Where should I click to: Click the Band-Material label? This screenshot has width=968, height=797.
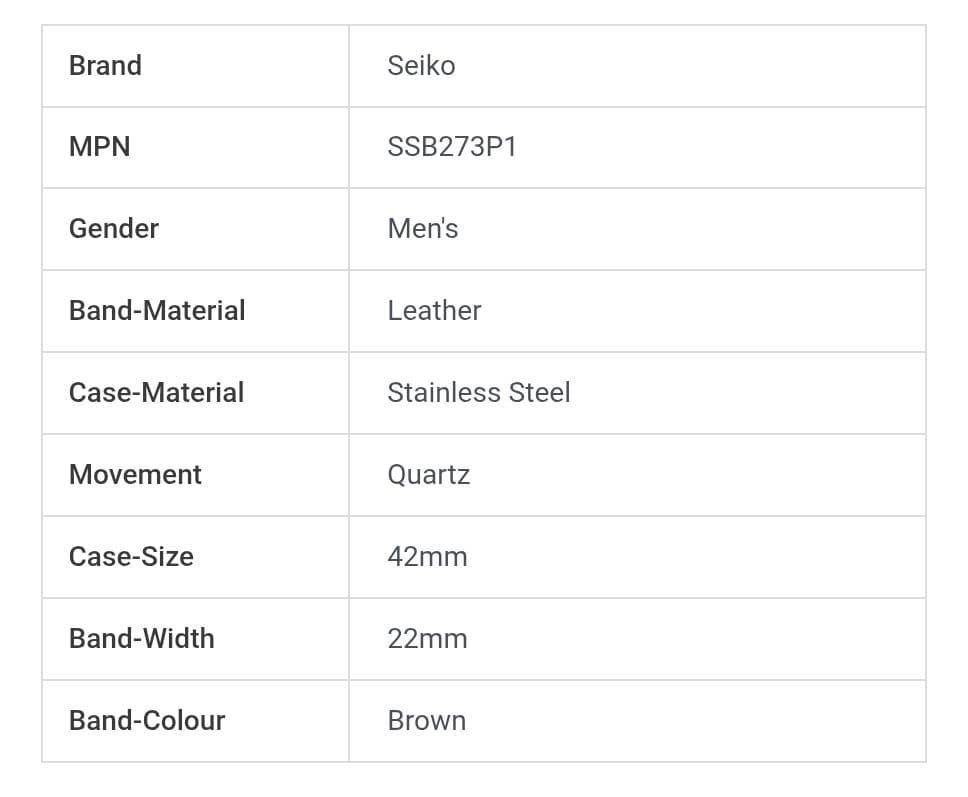pos(157,311)
